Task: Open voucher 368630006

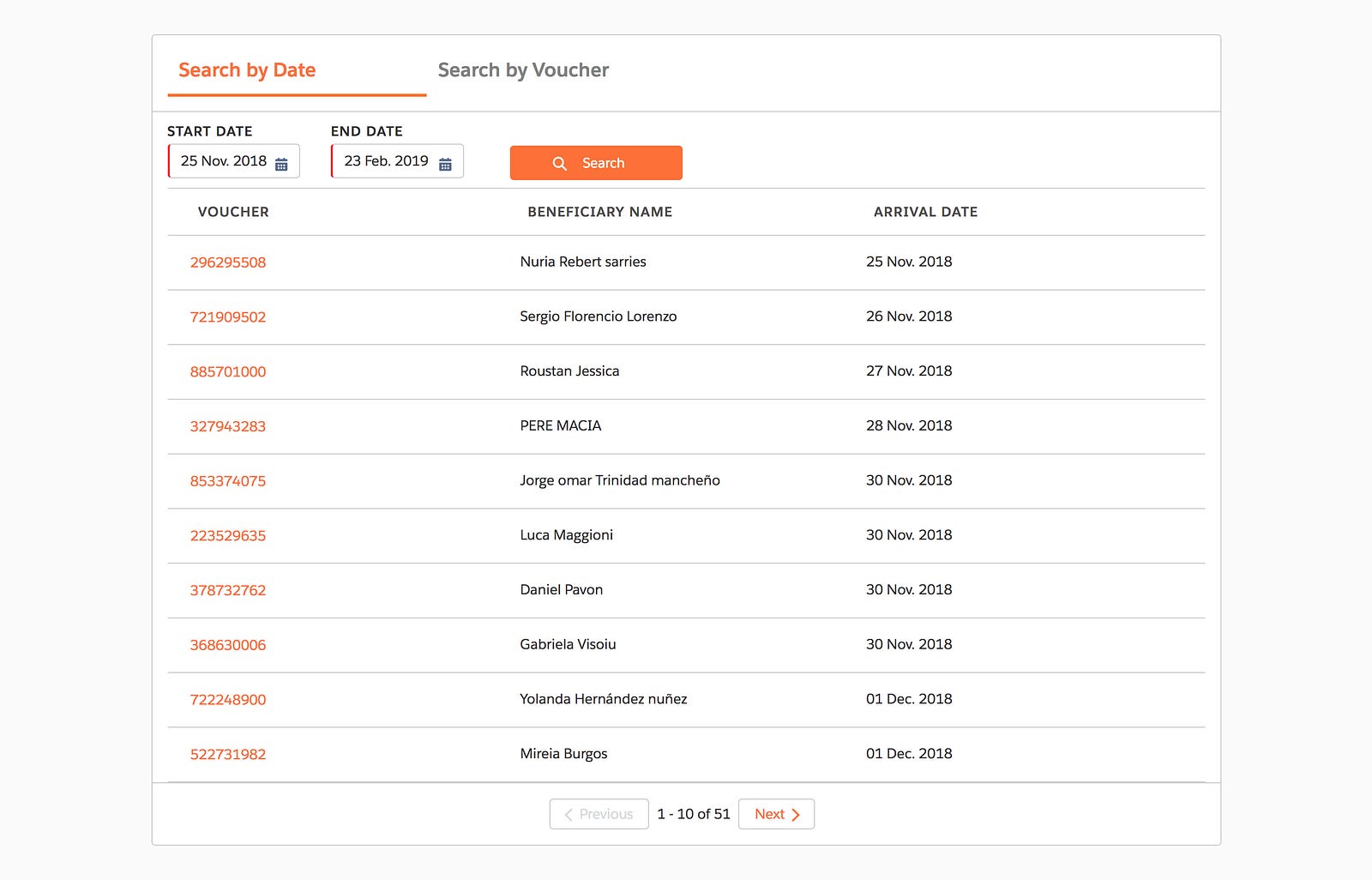Action: pos(228,645)
